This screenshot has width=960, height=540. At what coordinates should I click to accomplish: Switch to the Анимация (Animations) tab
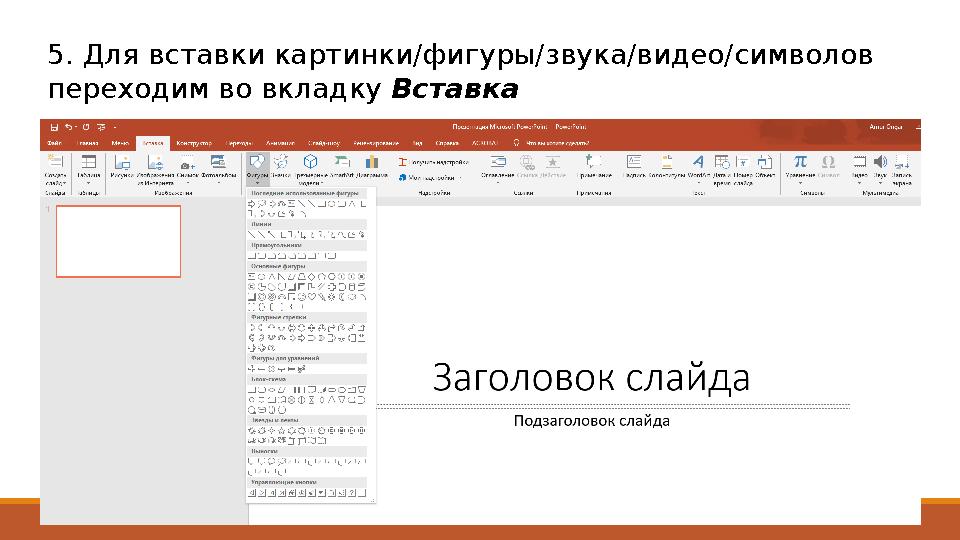(280, 143)
